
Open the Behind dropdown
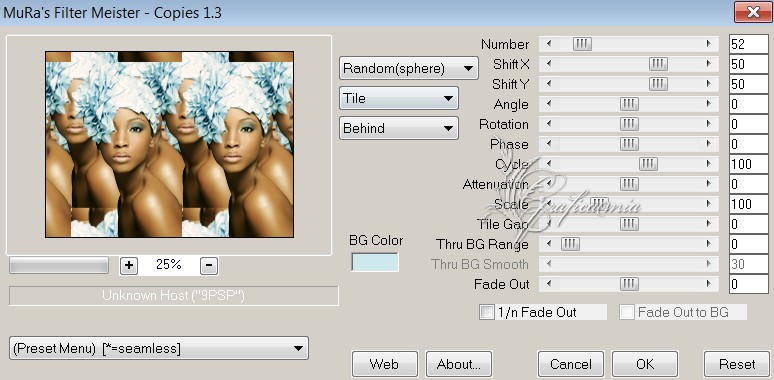coord(398,128)
